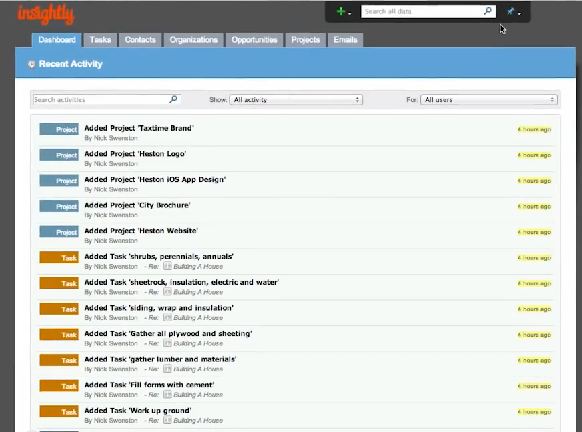
Task: Click Task badge for sheetrock, insulation task
Action: point(59,283)
